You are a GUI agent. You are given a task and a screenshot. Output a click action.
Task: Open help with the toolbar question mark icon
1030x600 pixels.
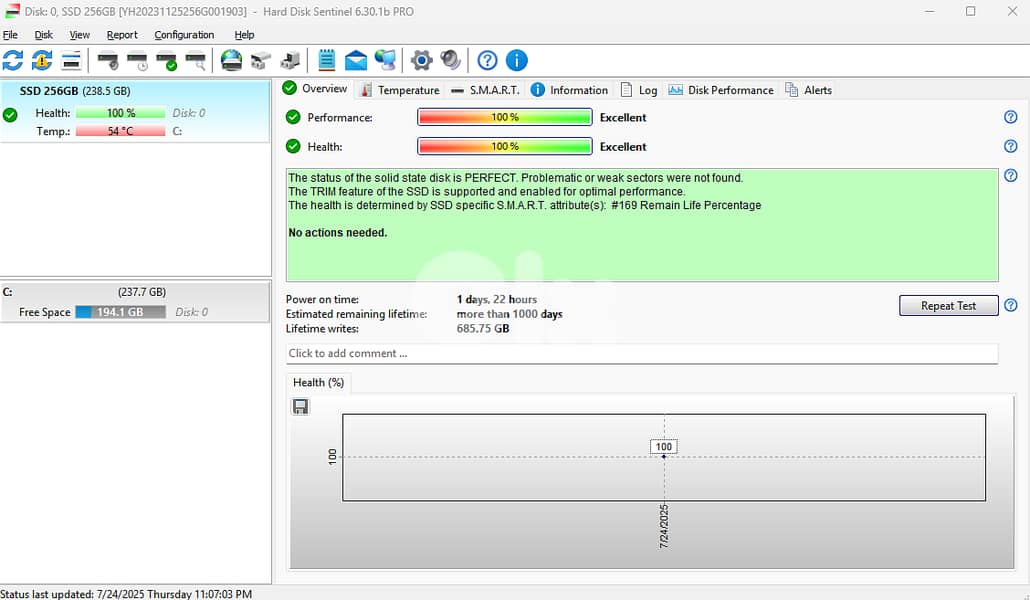[x=487, y=61]
